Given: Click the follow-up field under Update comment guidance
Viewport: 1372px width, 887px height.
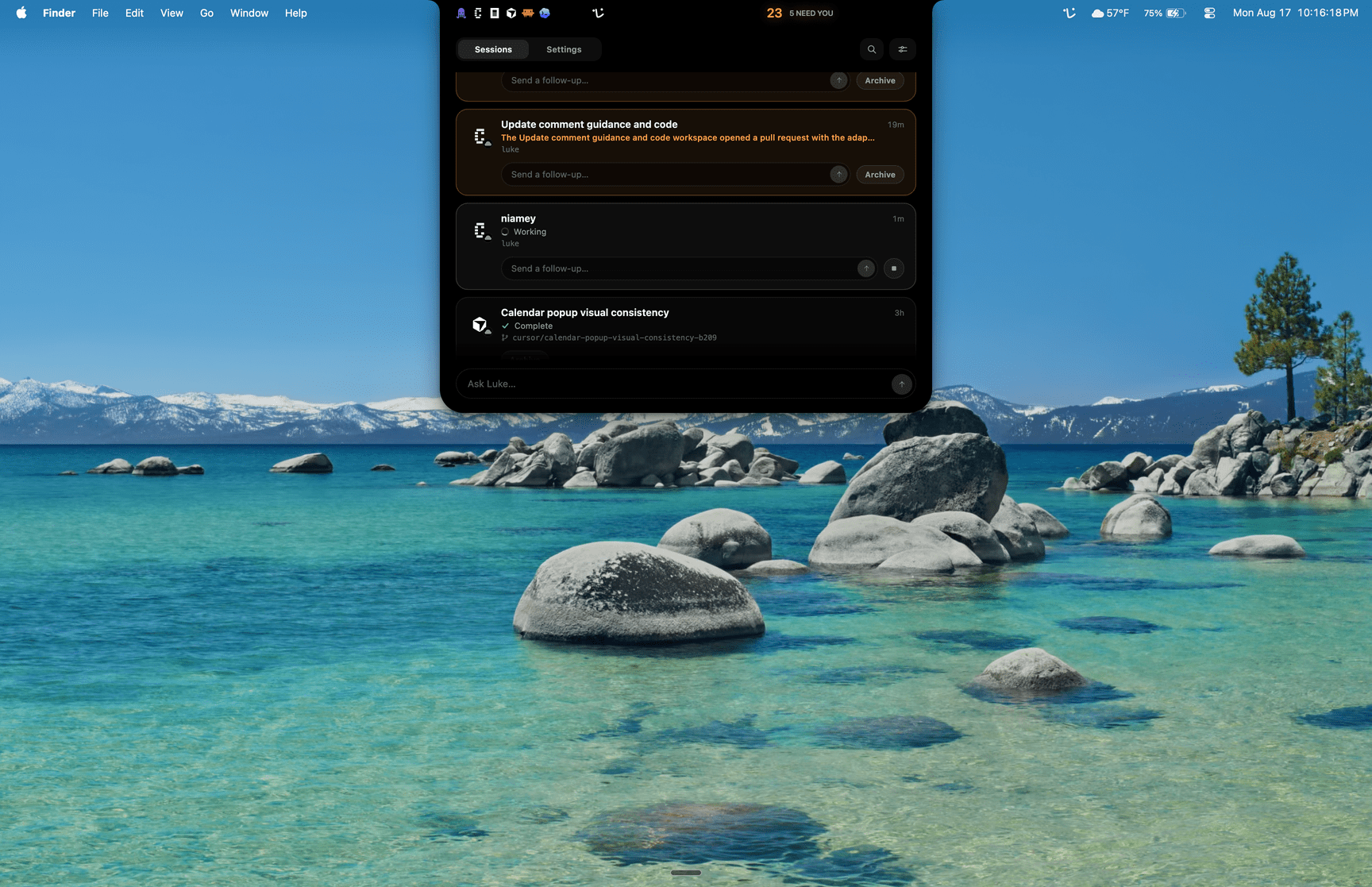Looking at the screenshot, I should (665, 175).
